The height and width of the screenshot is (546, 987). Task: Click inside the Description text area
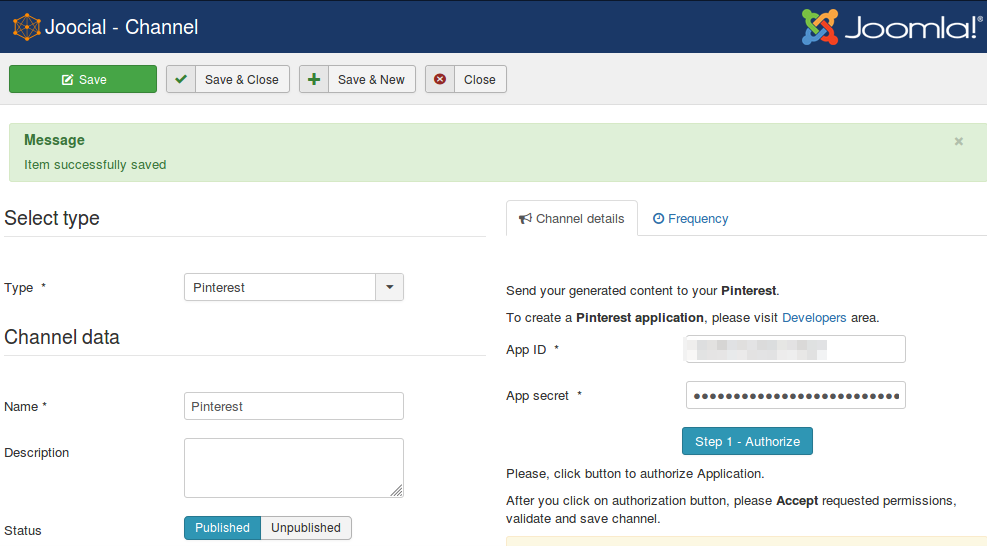293,468
